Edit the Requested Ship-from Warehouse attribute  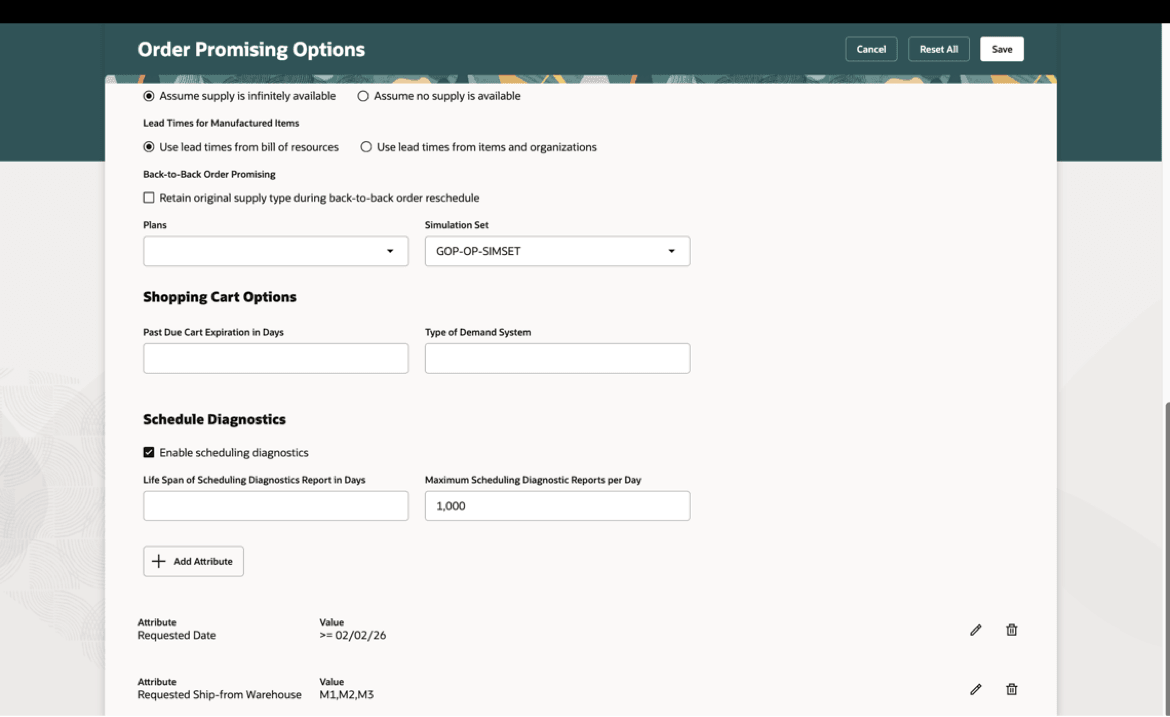click(x=975, y=689)
